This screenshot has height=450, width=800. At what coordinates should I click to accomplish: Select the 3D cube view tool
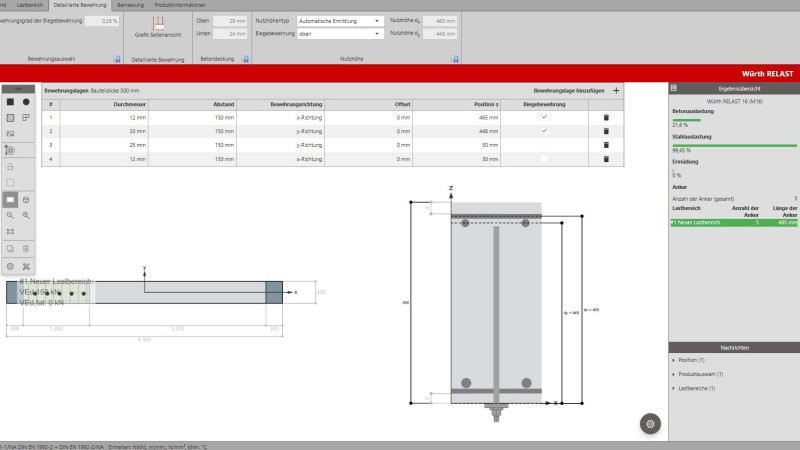[26, 199]
